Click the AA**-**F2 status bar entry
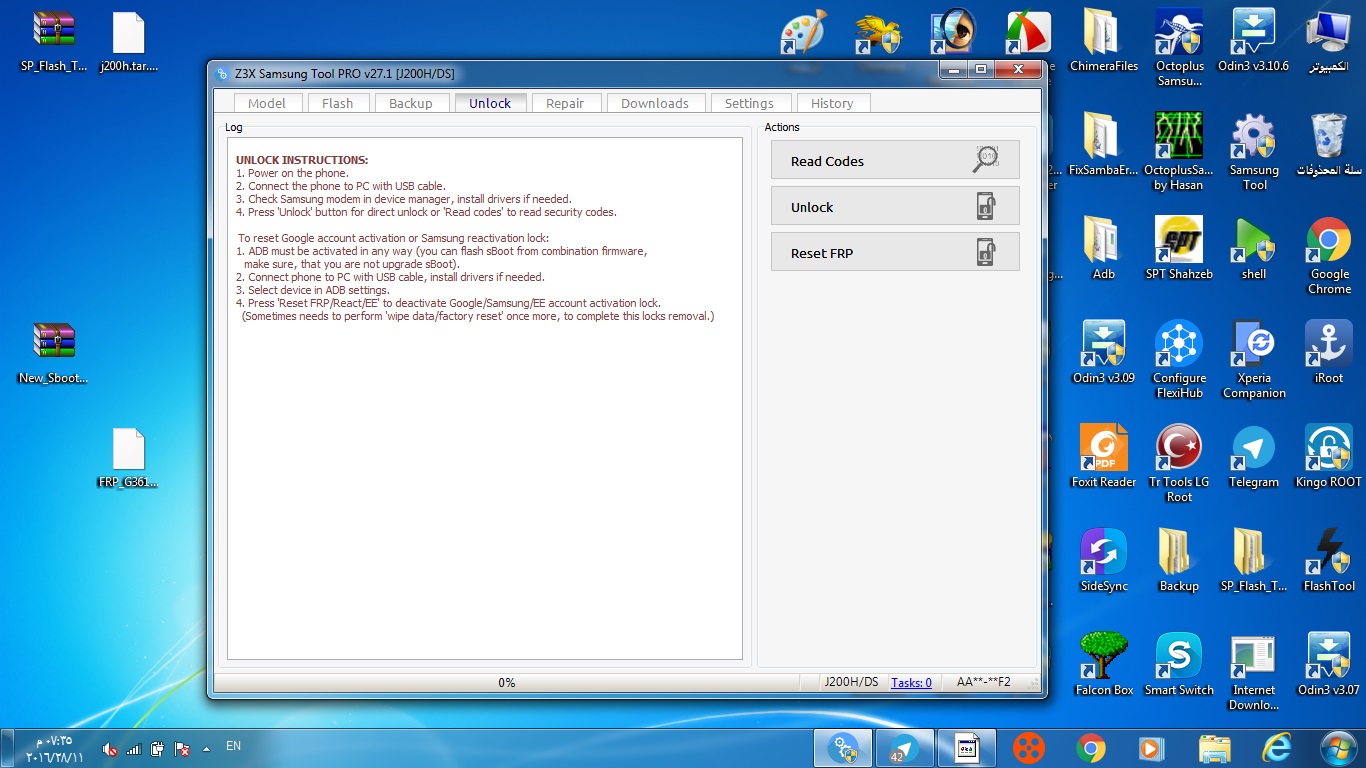Viewport: 1366px width, 768px height. (984, 682)
